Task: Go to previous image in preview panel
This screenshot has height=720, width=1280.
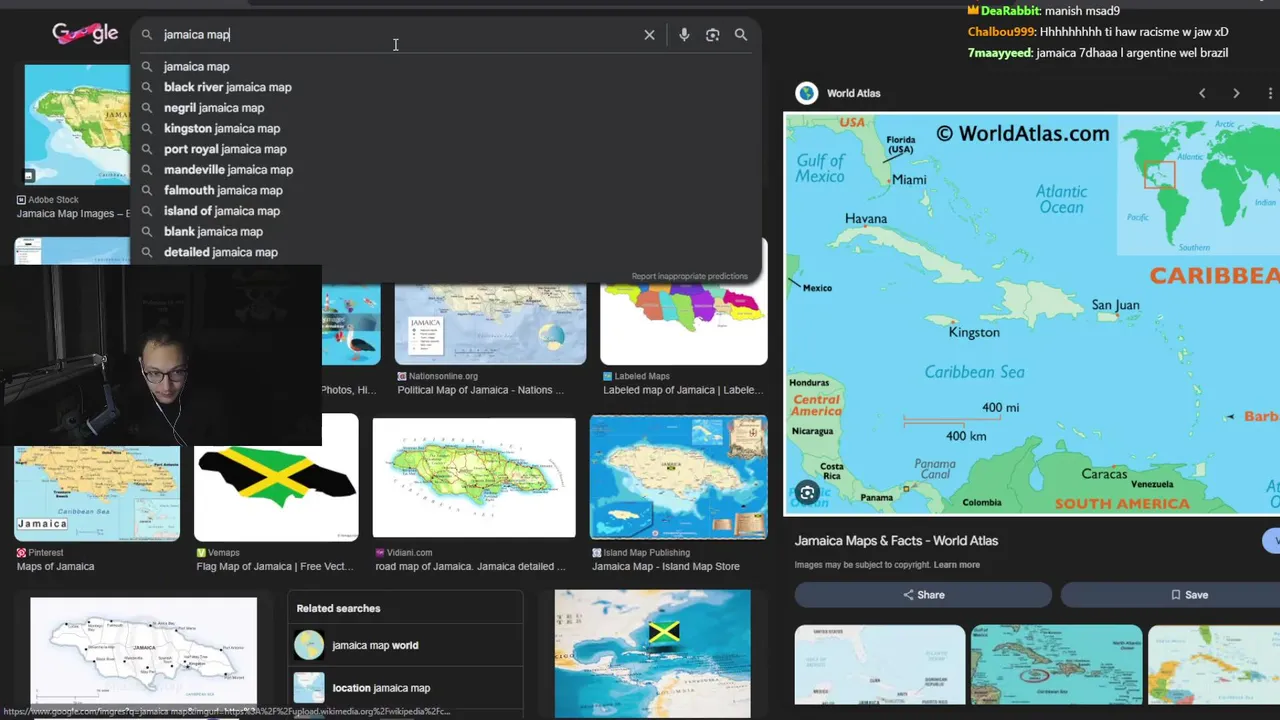Action: tap(1202, 93)
